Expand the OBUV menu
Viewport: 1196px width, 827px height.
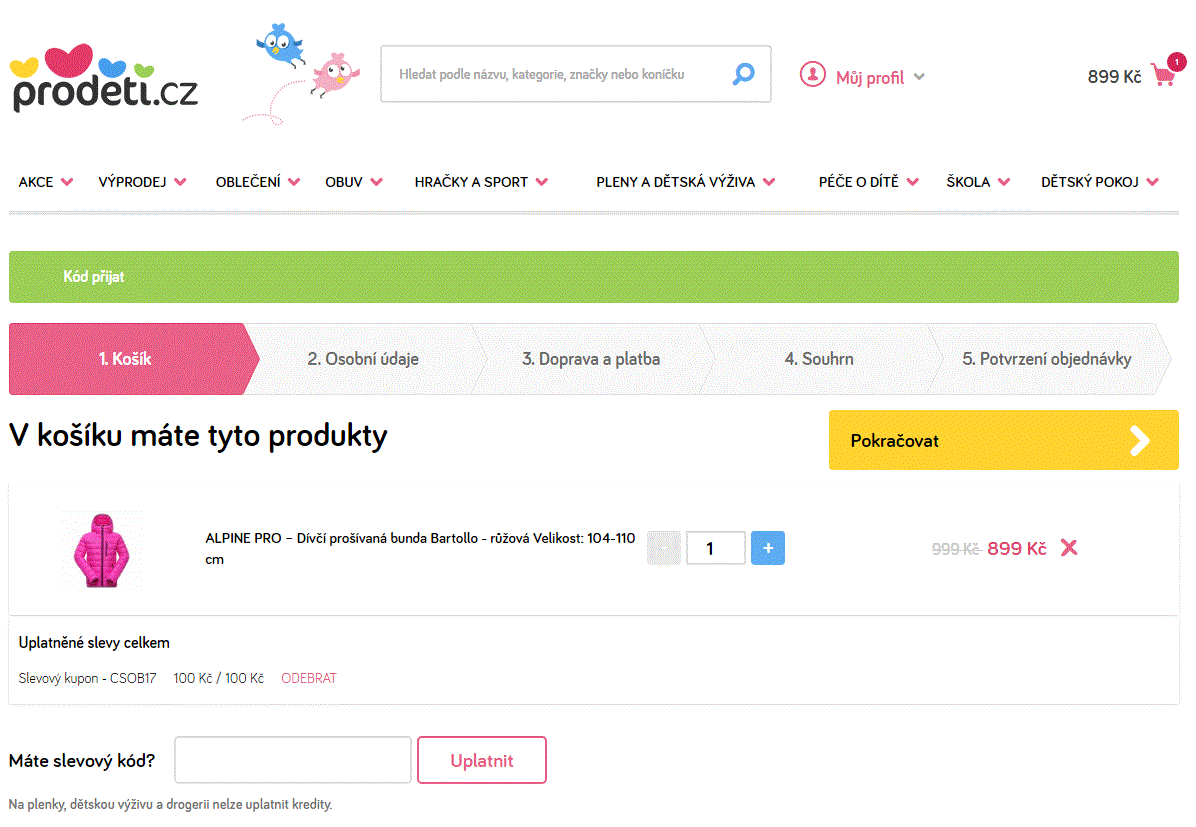(x=354, y=182)
